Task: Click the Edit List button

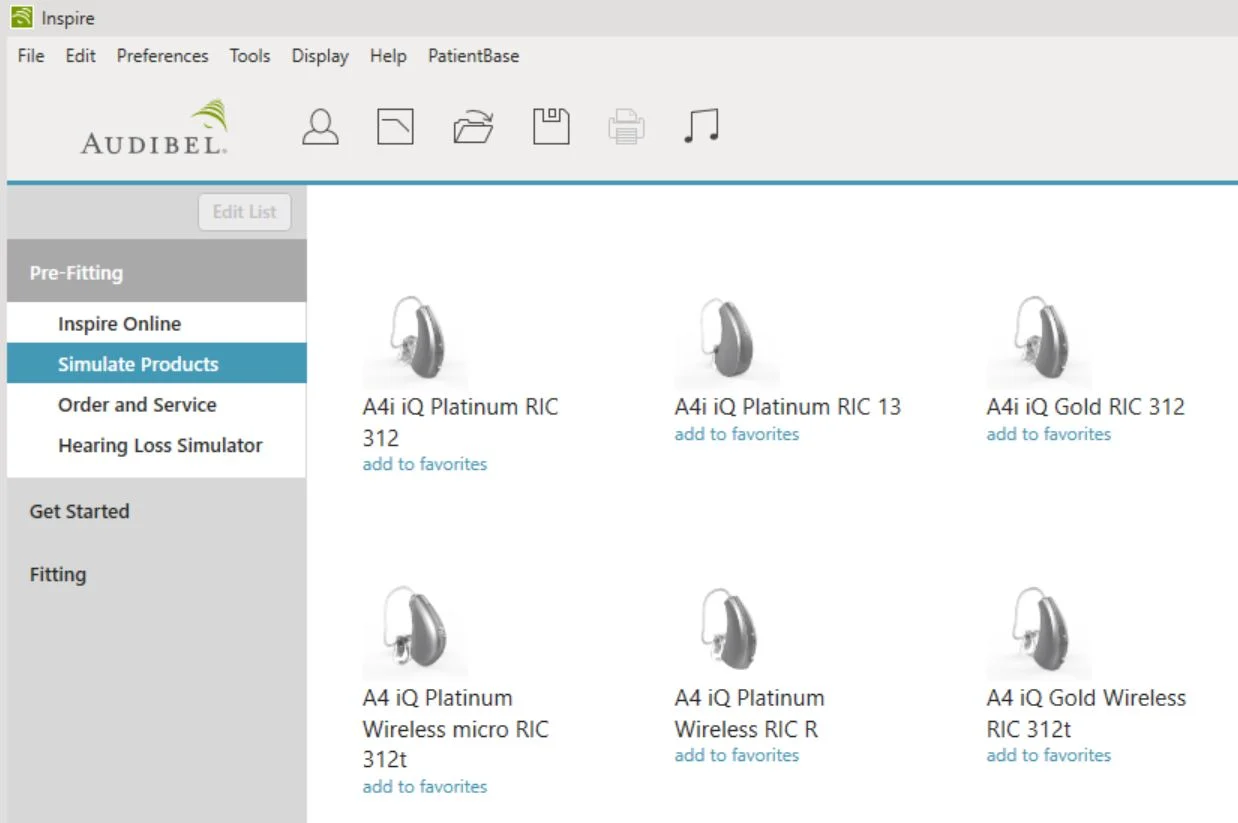Action: pyautogui.click(x=245, y=212)
